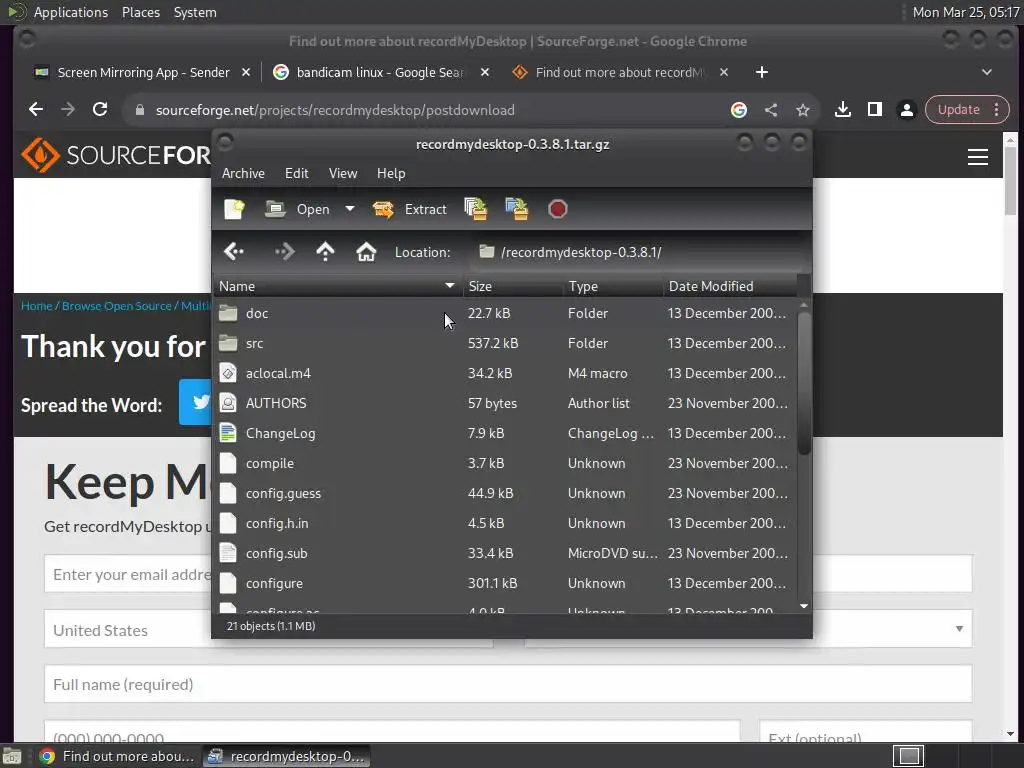This screenshot has height=768, width=1024.
Task: Toggle the Chrome side panel icon
Action: pyautogui.click(x=874, y=110)
